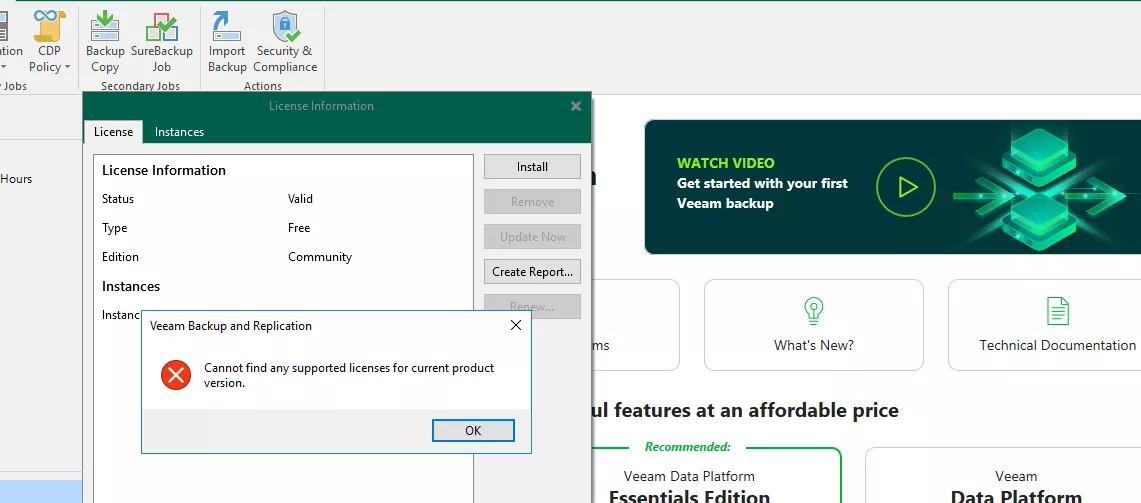This screenshot has height=503, width=1141.
Task: Switch to the Instances tab
Action: tap(179, 132)
